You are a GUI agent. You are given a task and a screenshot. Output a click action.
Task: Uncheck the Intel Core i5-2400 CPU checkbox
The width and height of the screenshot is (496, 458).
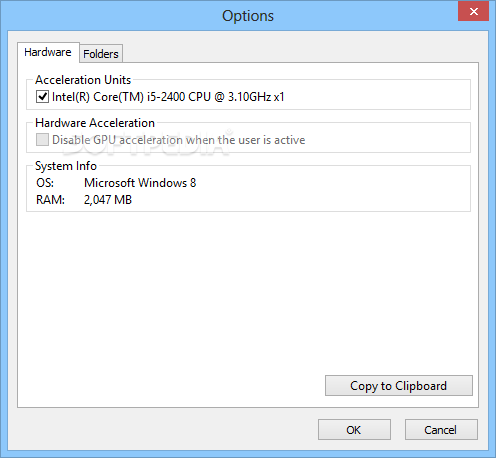pyautogui.click(x=42, y=97)
